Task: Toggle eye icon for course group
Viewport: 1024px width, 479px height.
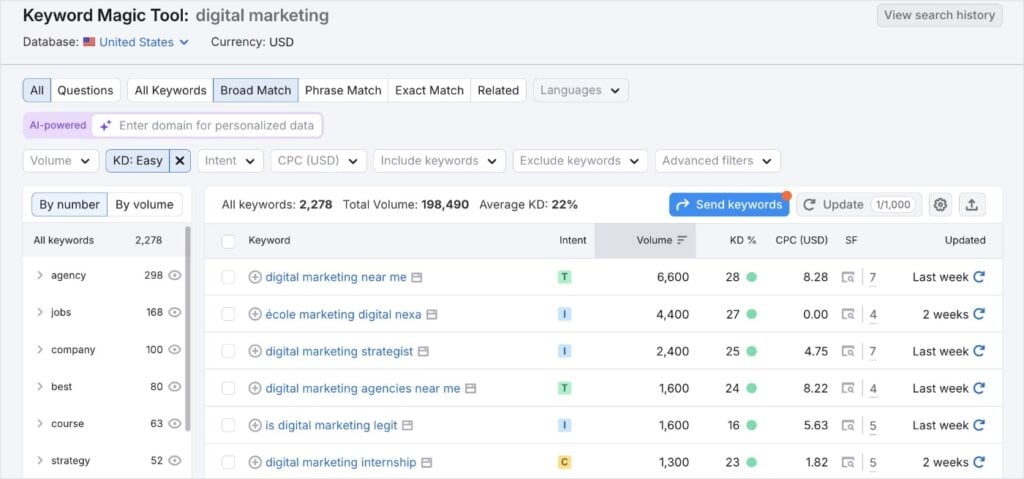Action: click(174, 423)
